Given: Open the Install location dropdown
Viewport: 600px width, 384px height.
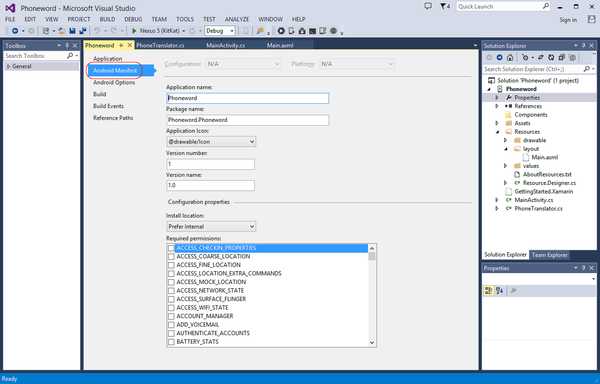Looking at the screenshot, I should [211, 226].
